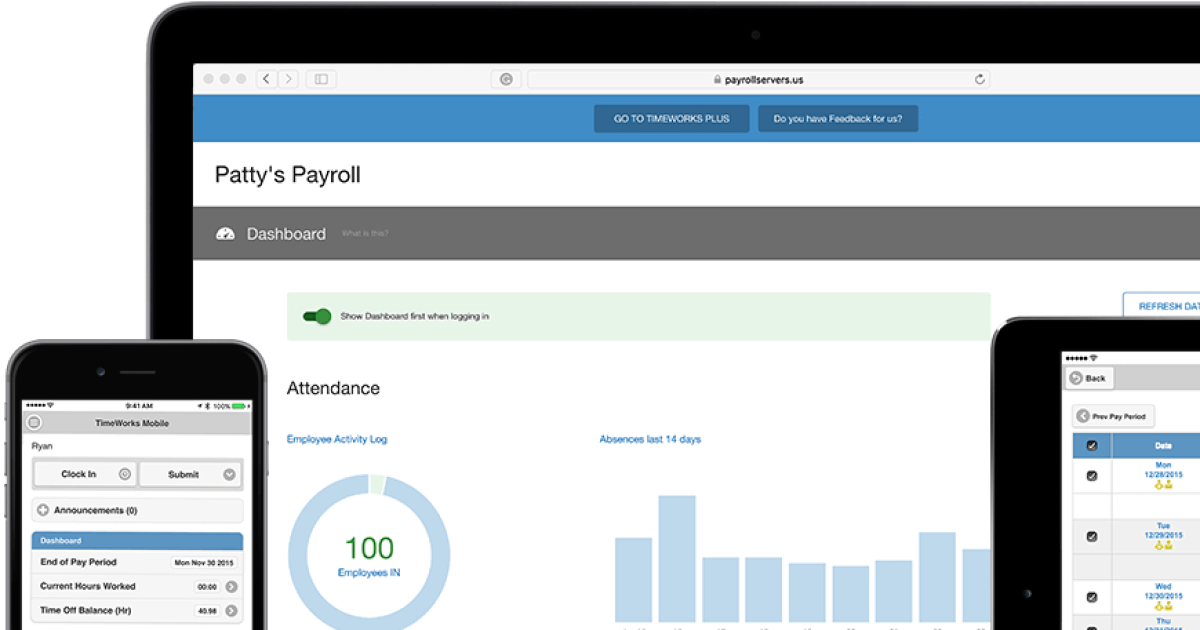Tap the back arrow icon on the tablet
Viewport: 1200px width, 630px height.
click(1076, 378)
